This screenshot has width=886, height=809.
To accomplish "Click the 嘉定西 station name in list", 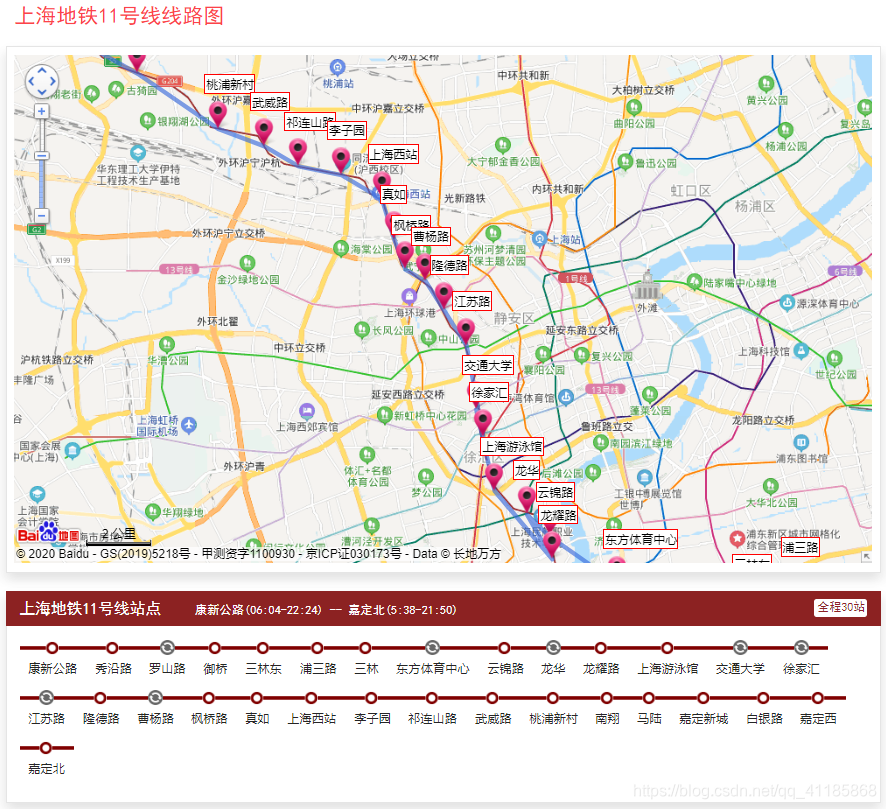I will pyautogui.click(x=818, y=719).
